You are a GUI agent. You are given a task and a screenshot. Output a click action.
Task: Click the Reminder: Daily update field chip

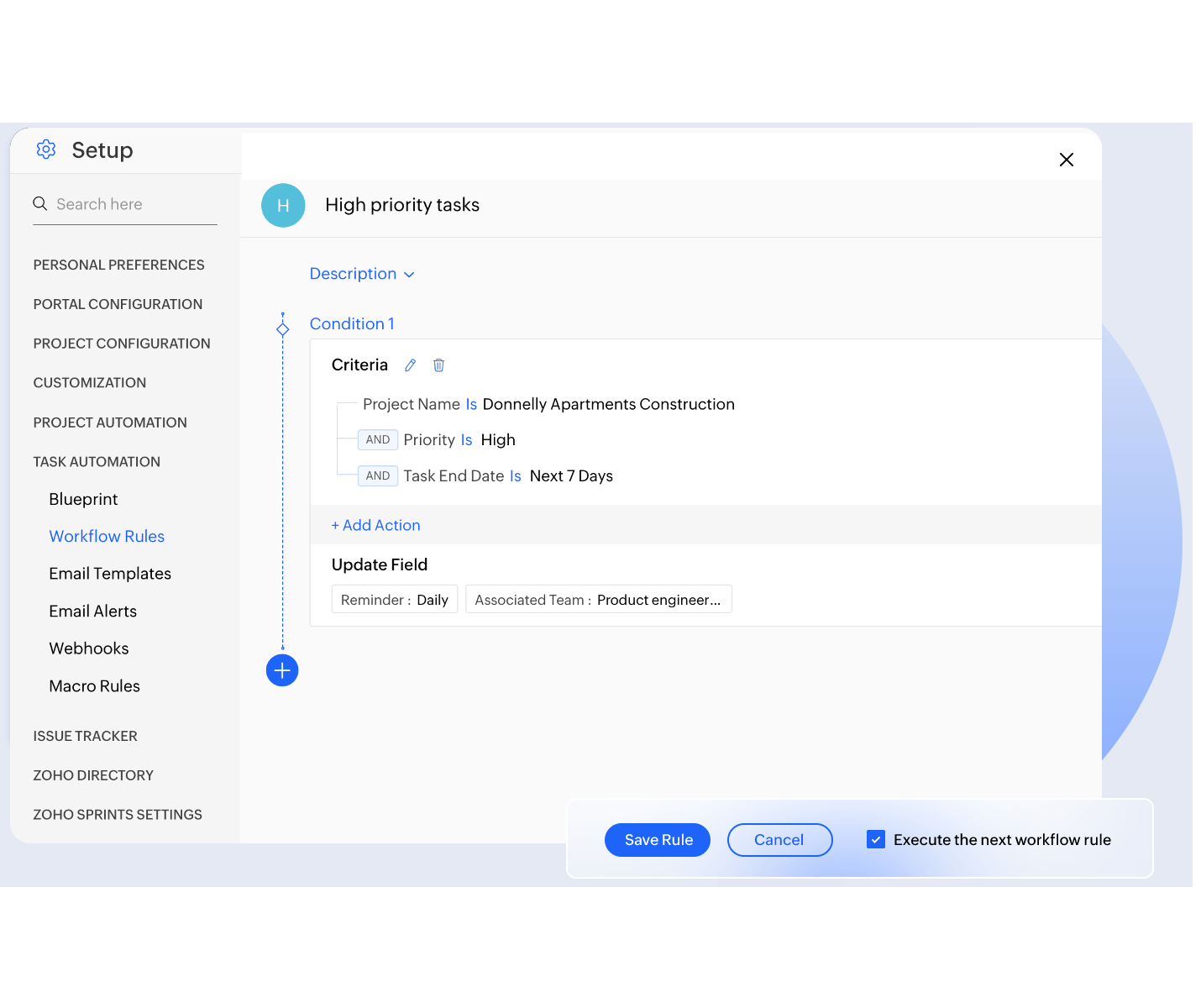pyautogui.click(x=394, y=599)
